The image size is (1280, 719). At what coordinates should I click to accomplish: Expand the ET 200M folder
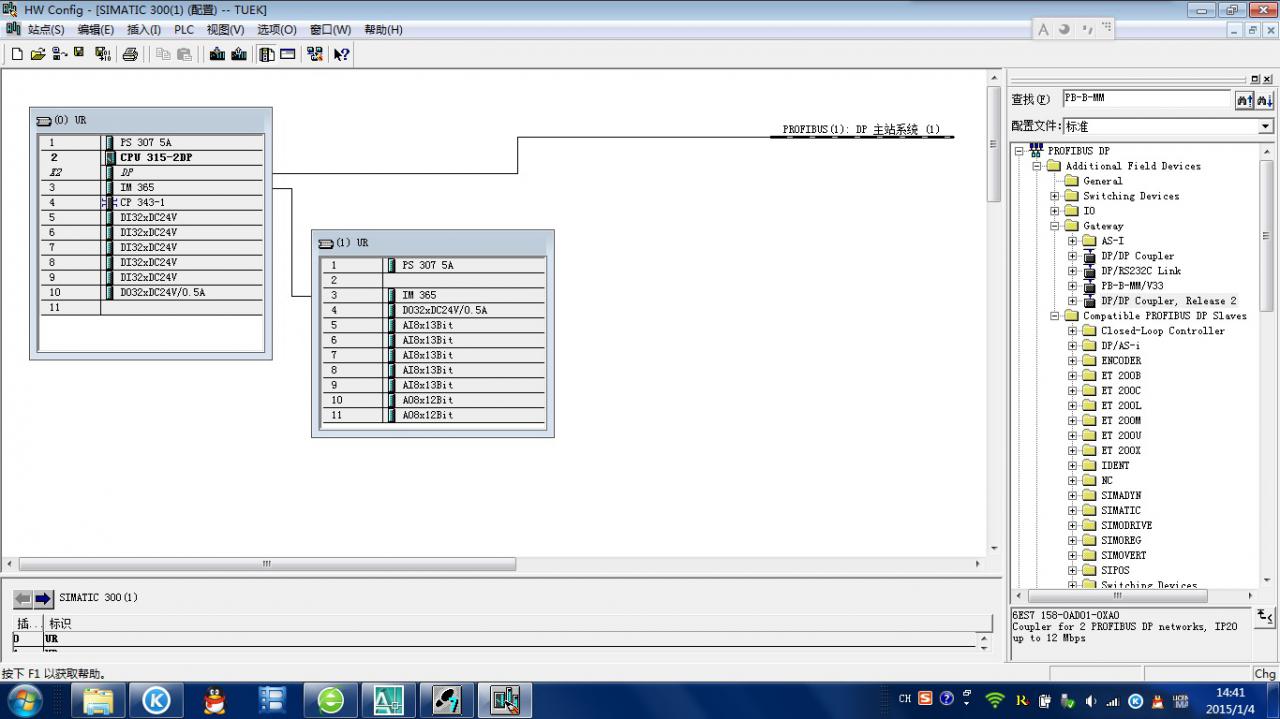[1073, 421]
